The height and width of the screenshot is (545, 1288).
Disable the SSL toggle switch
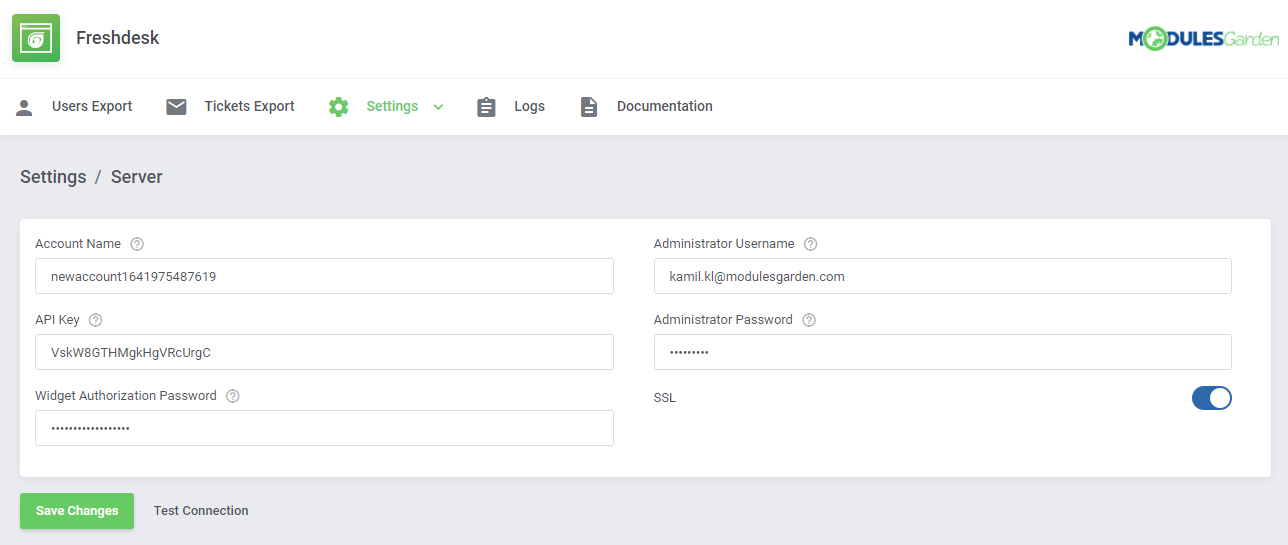(1211, 398)
